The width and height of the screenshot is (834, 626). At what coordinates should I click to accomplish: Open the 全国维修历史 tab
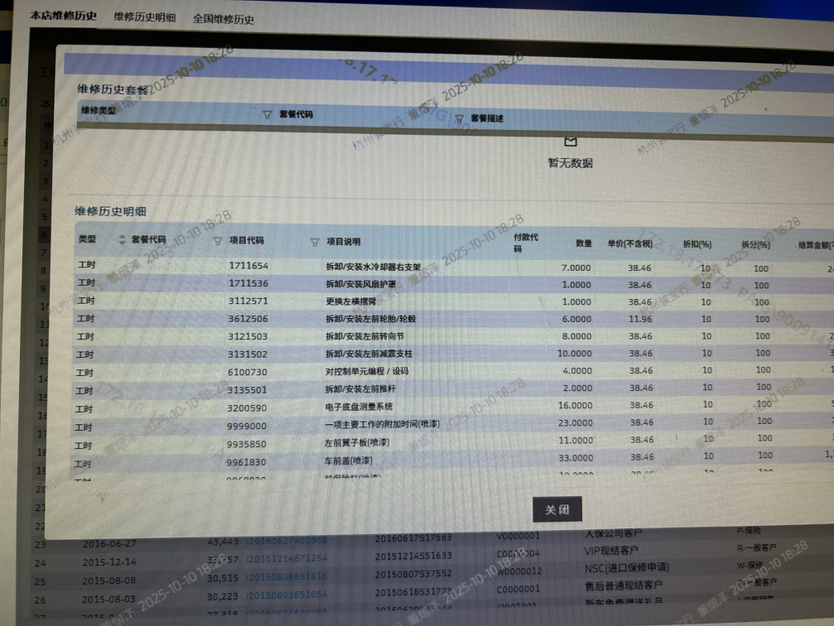click(x=224, y=19)
